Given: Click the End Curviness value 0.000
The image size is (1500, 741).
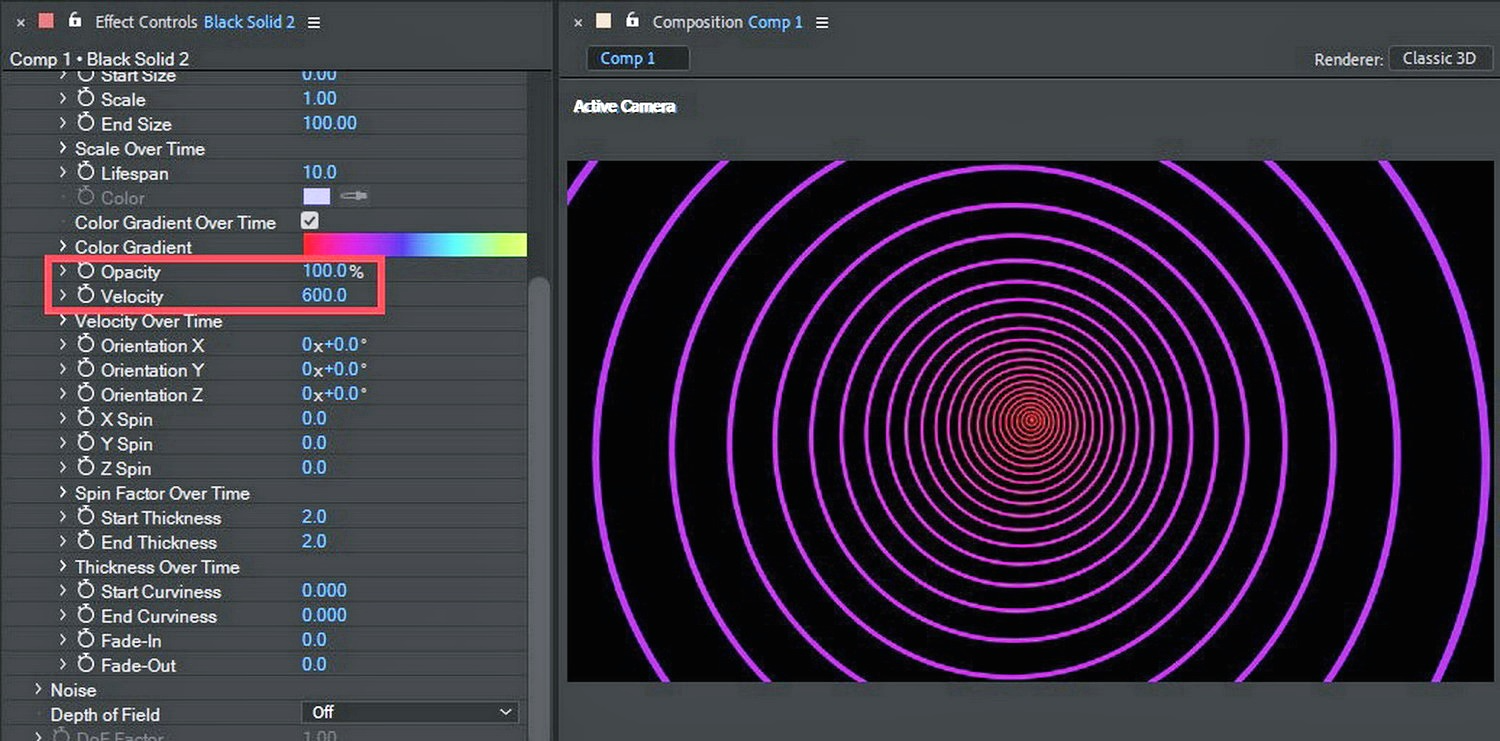Looking at the screenshot, I should 325,615.
